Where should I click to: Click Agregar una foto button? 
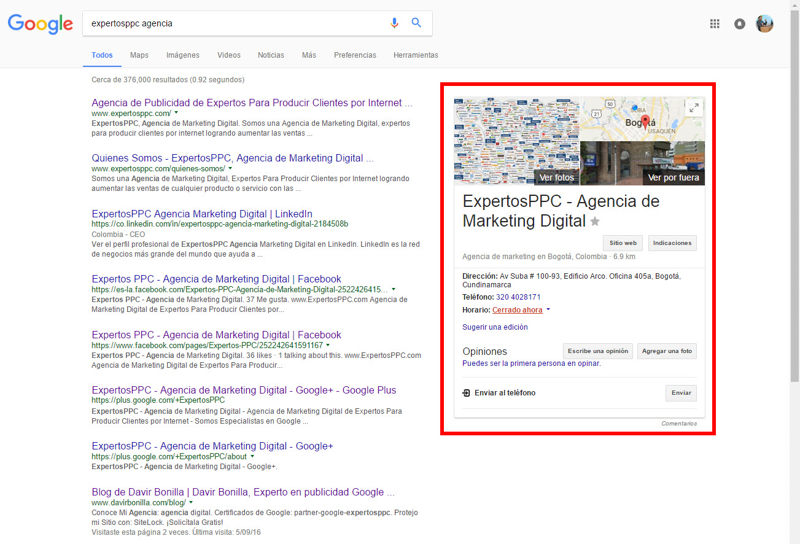point(666,351)
